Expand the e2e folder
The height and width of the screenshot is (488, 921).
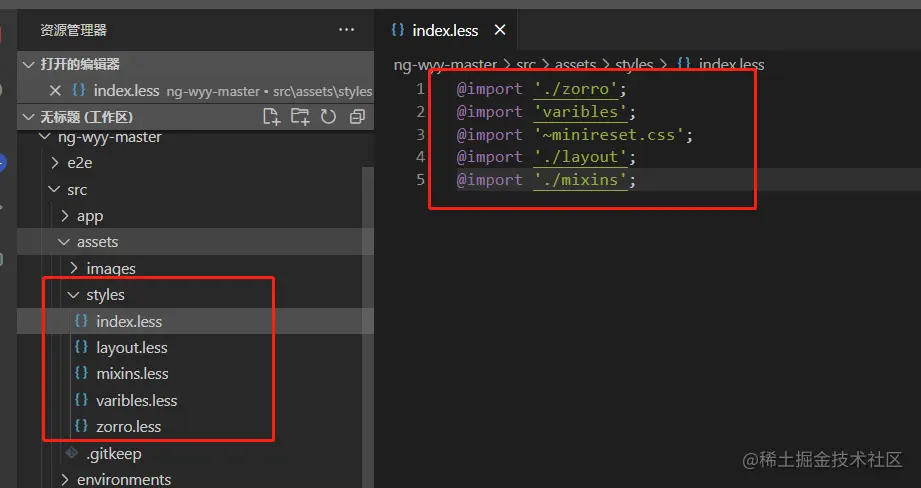[x=55, y=163]
